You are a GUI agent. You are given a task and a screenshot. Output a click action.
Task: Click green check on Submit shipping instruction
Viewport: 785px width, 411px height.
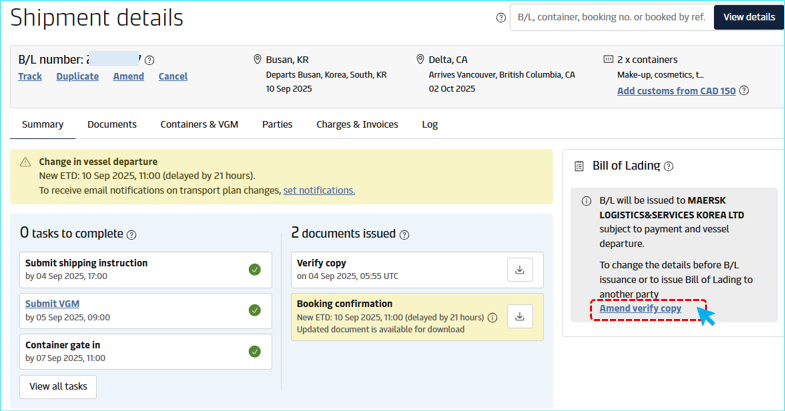(255, 270)
